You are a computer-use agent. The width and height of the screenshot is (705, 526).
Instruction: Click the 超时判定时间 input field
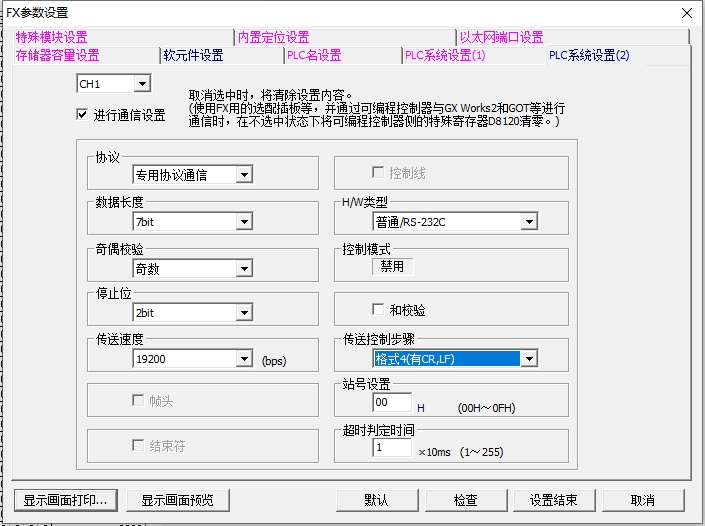click(x=391, y=449)
